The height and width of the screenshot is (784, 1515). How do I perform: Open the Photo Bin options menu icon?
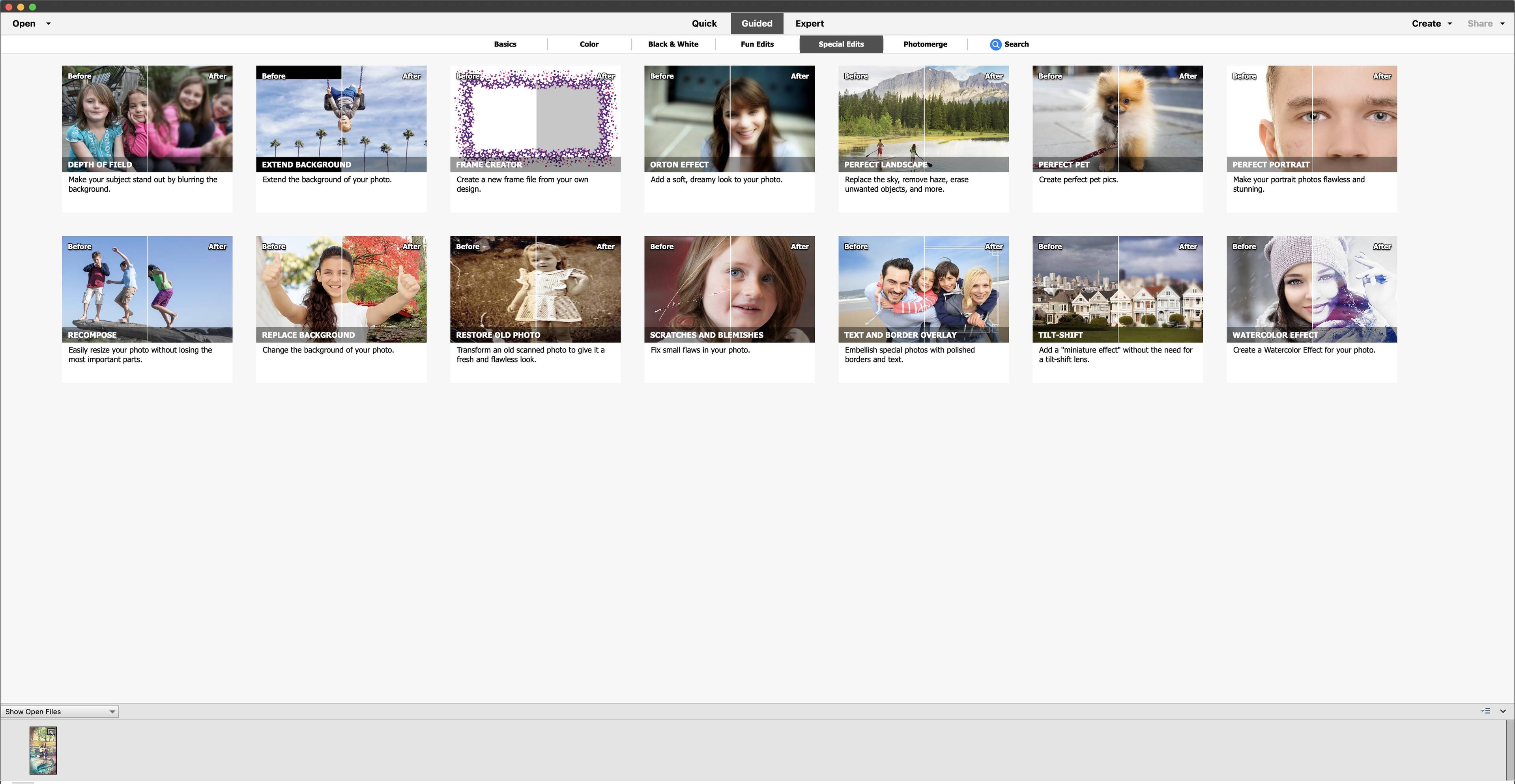click(x=1485, y=711)
